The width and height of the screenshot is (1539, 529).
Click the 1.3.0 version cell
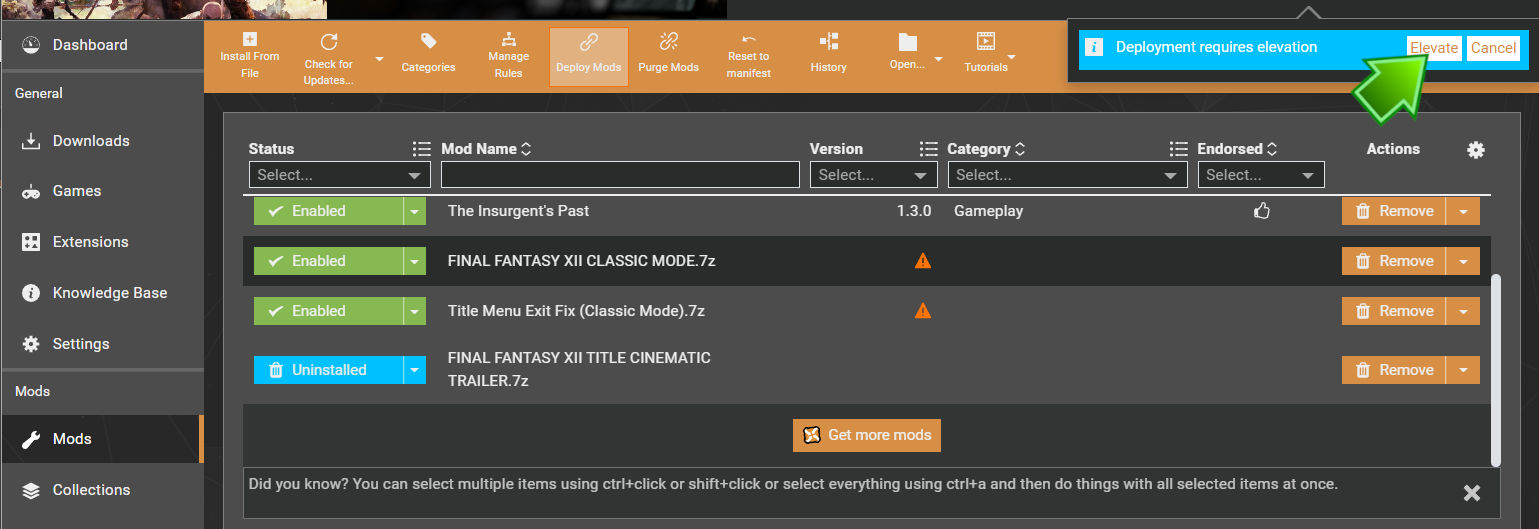pyautogui.click(x=914, y=211)
